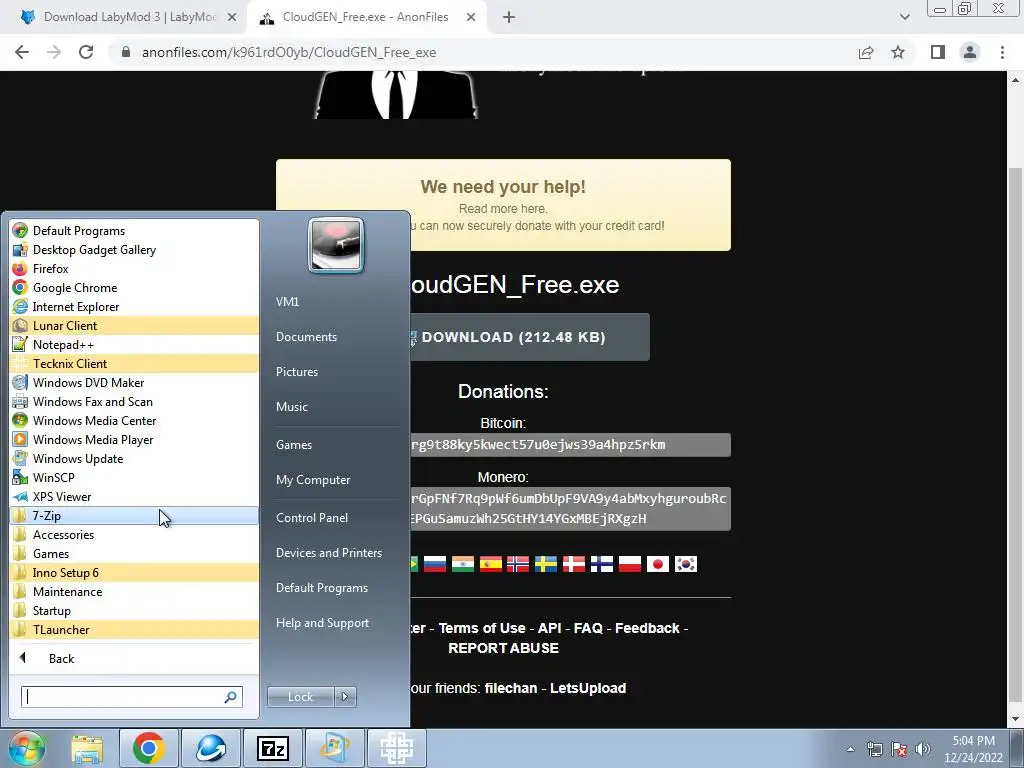
Task: Open the taskbar volume icon
Action: point(922,749)
